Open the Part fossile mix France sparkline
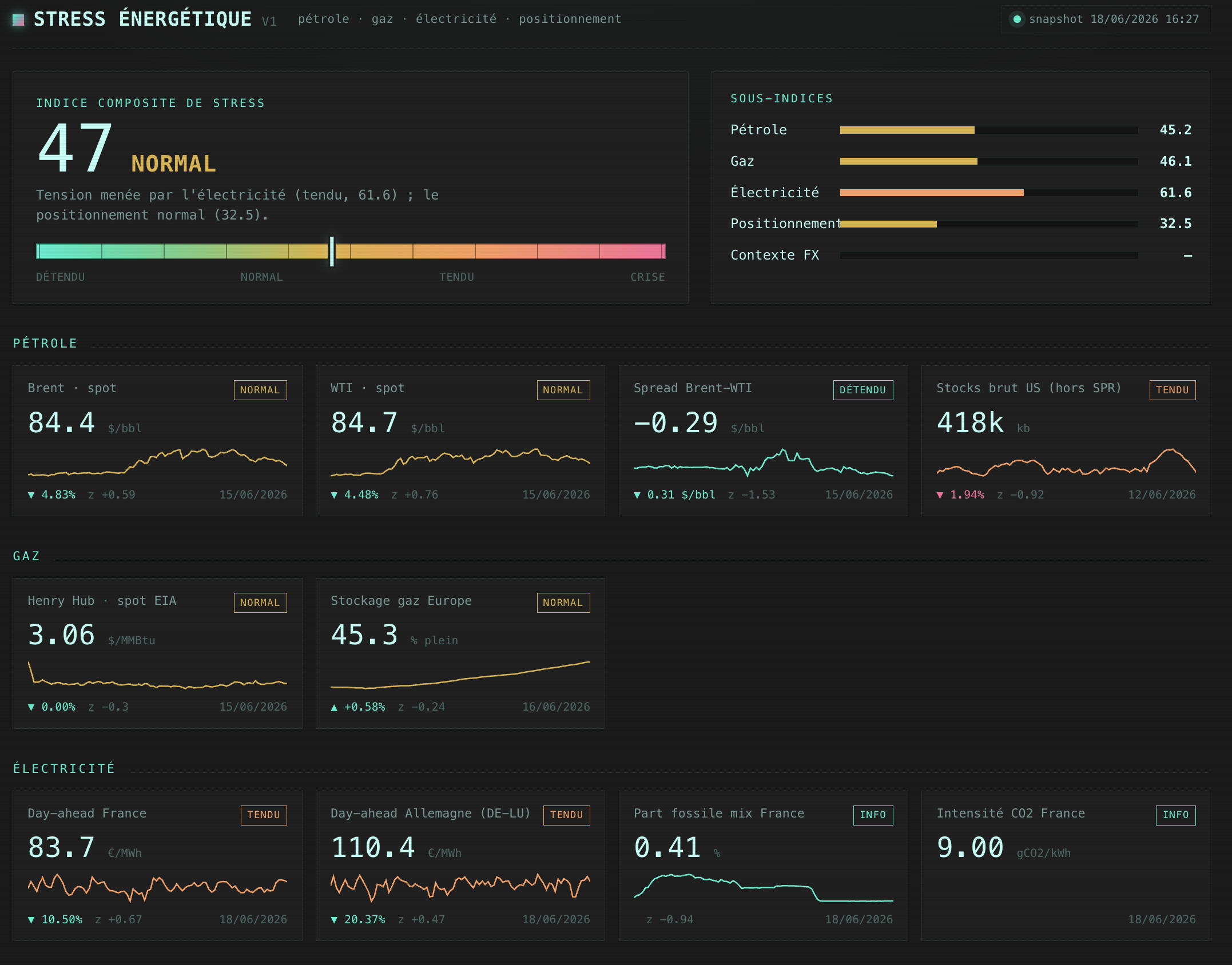1232x965 pixels. point(763,887)
